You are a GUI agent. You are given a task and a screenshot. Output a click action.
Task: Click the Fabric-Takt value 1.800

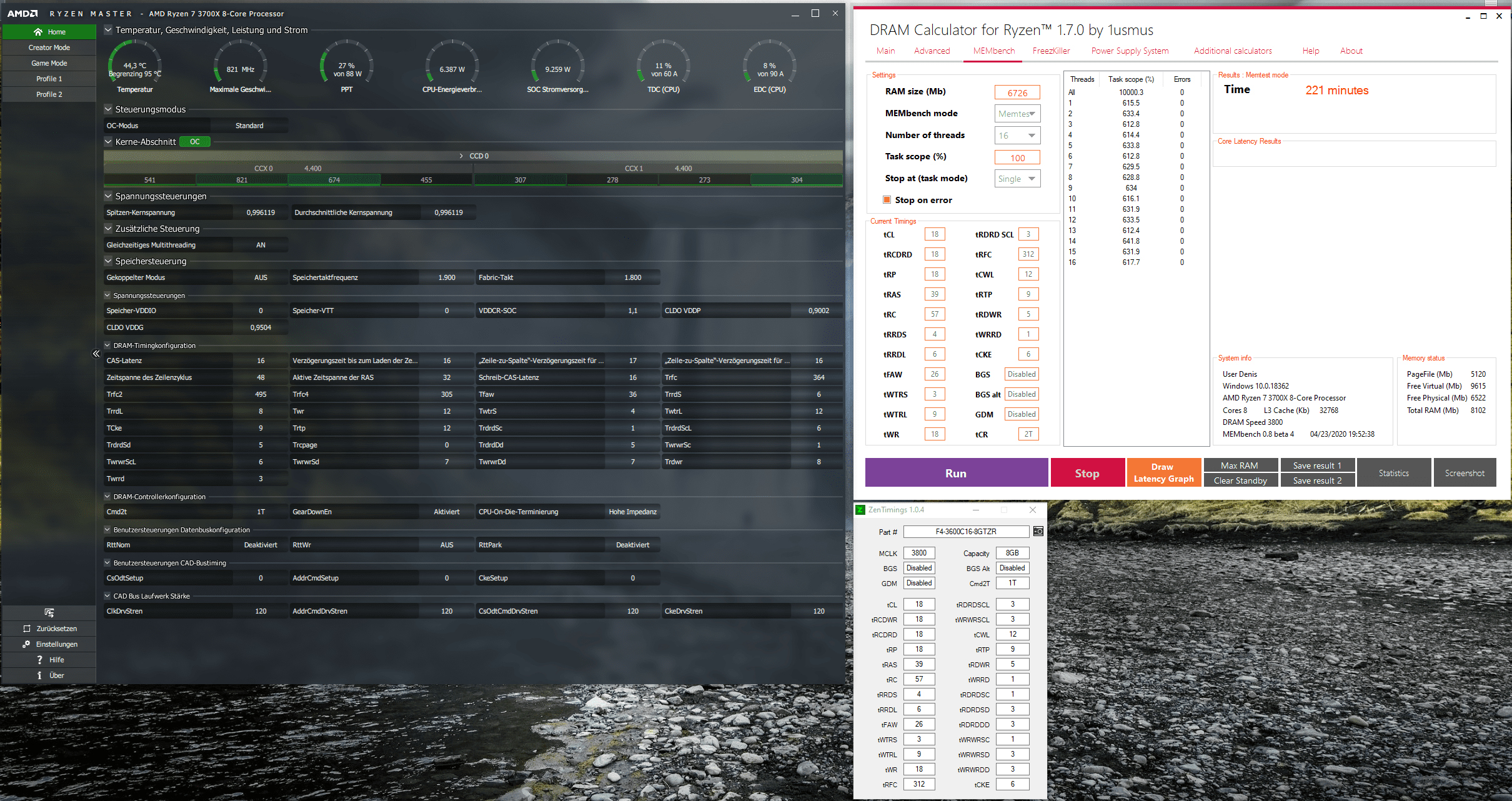[632, 277]
